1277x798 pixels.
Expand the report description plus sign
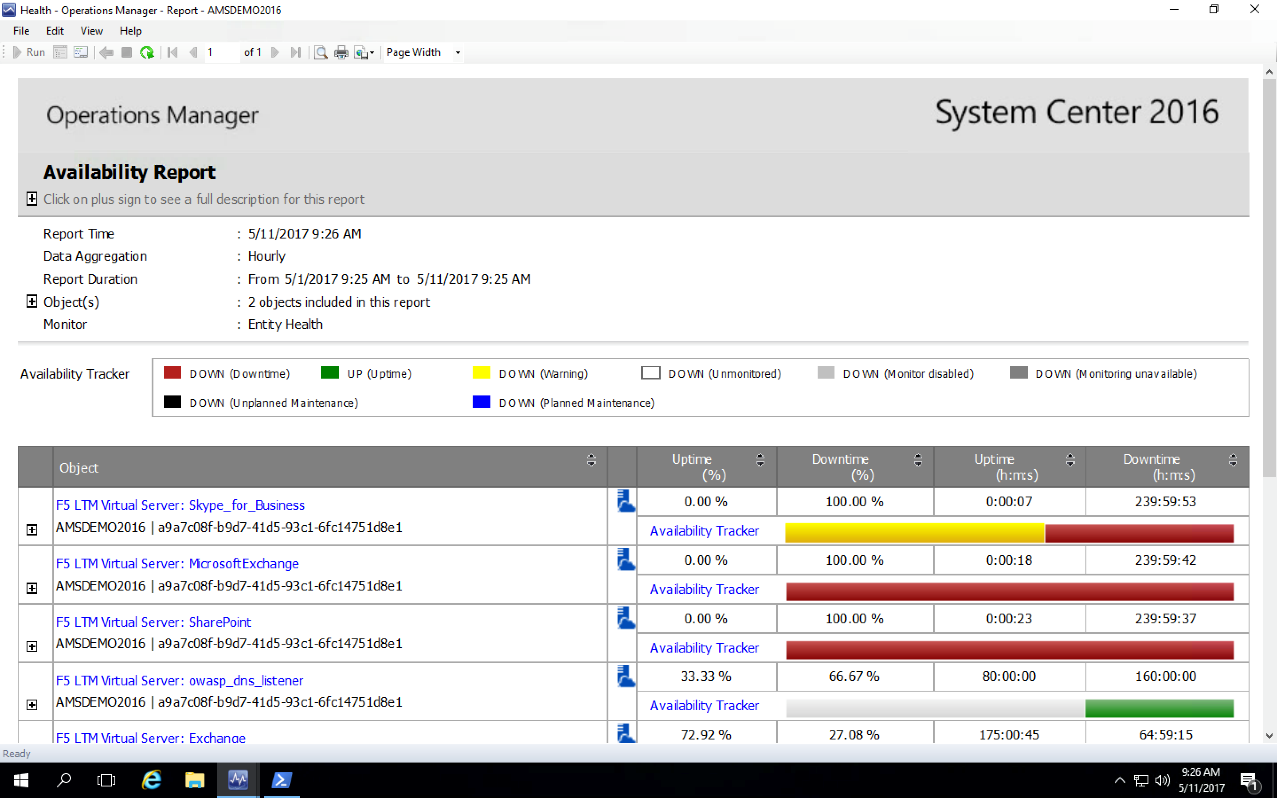(31, 199)
